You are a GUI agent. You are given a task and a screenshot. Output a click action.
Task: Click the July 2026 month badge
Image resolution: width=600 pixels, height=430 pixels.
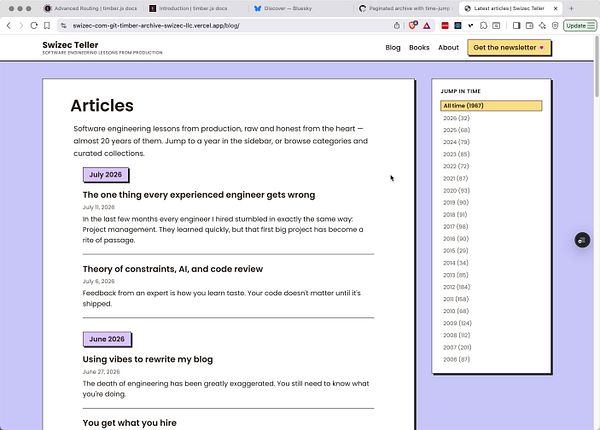106,174
